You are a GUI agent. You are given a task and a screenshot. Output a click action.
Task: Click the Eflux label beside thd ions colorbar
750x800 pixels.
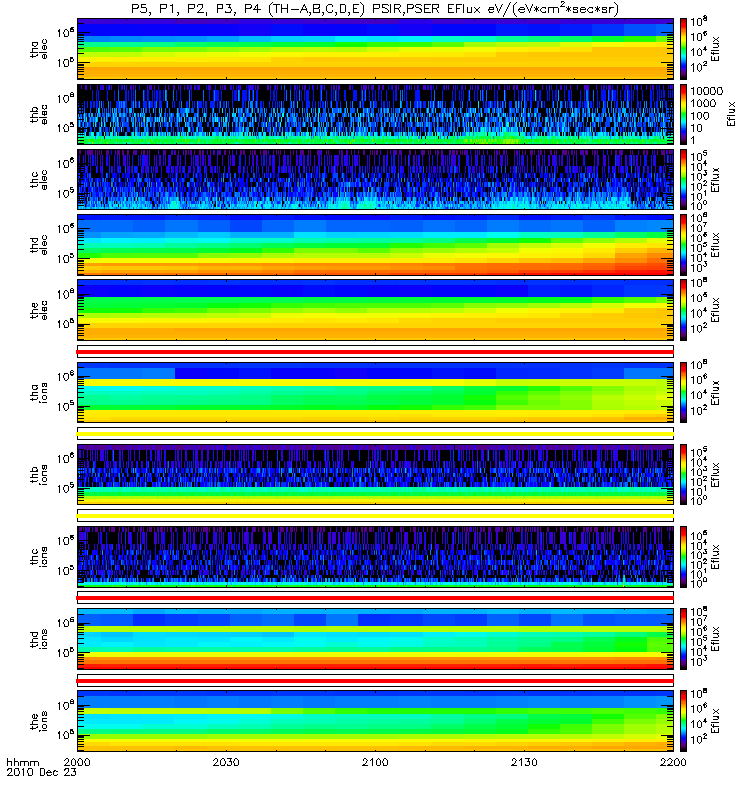click(x=716, y=639)
